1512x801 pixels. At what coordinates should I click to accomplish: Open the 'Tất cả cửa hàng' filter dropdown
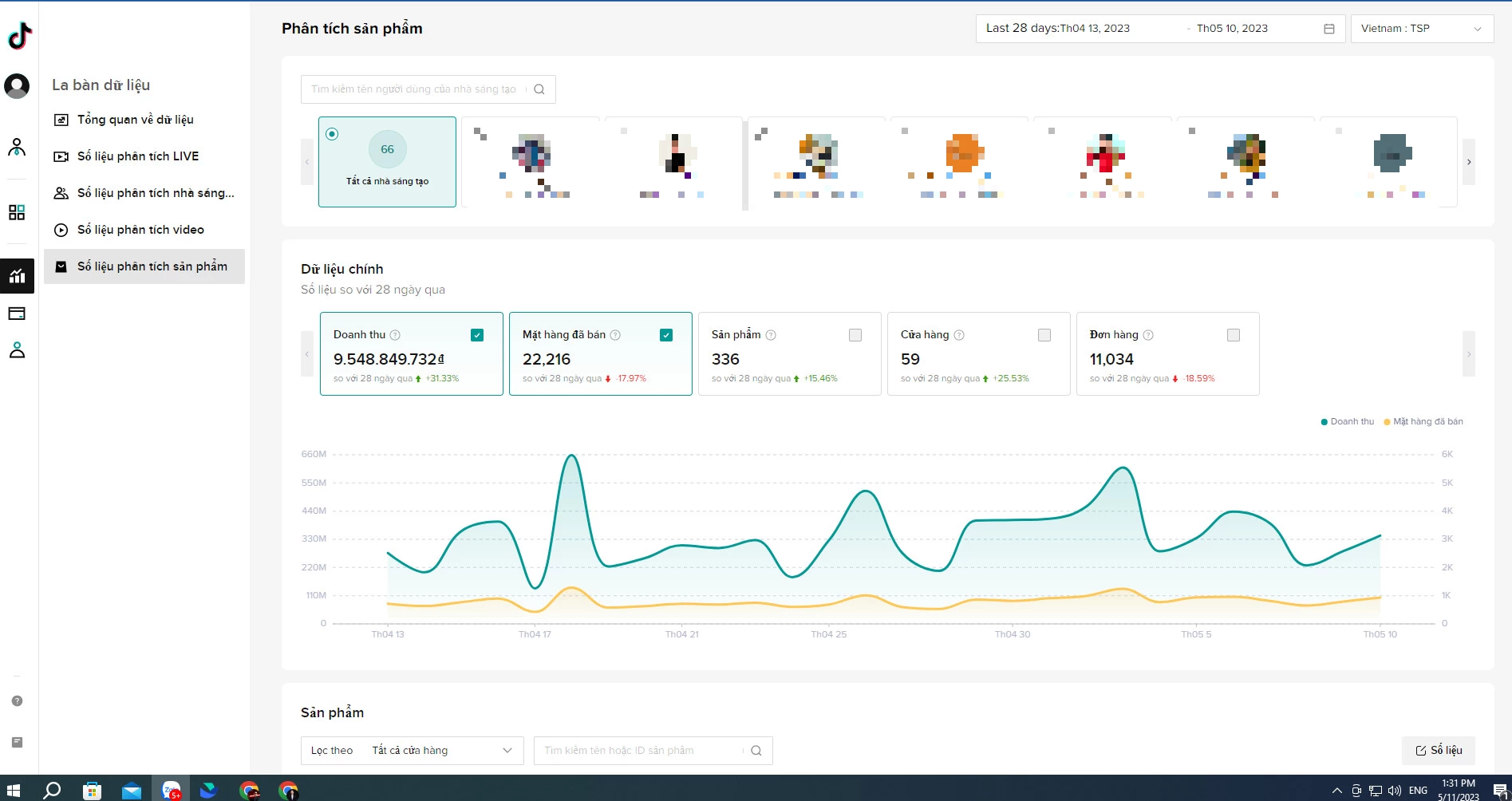[412, 751]
